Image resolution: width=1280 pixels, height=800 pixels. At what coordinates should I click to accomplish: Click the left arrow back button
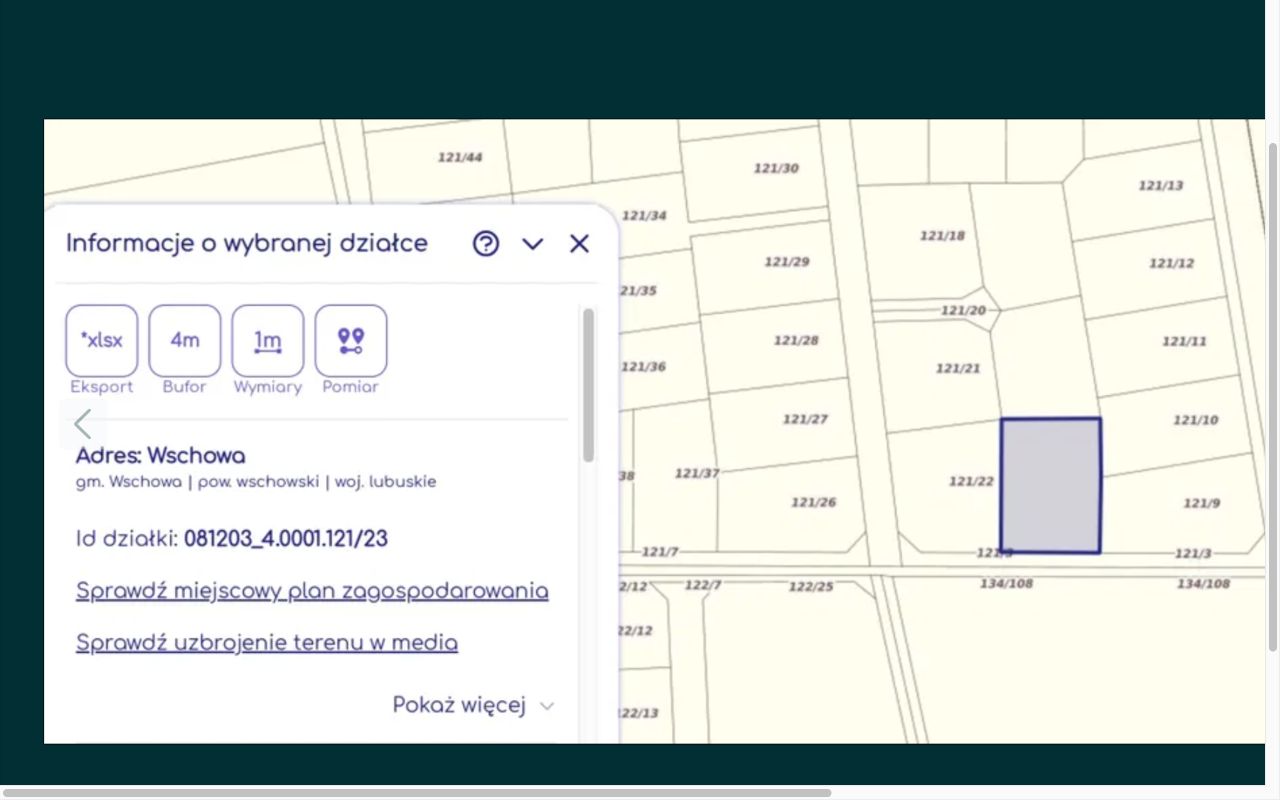pyautogui.click(x=83, y=424)
